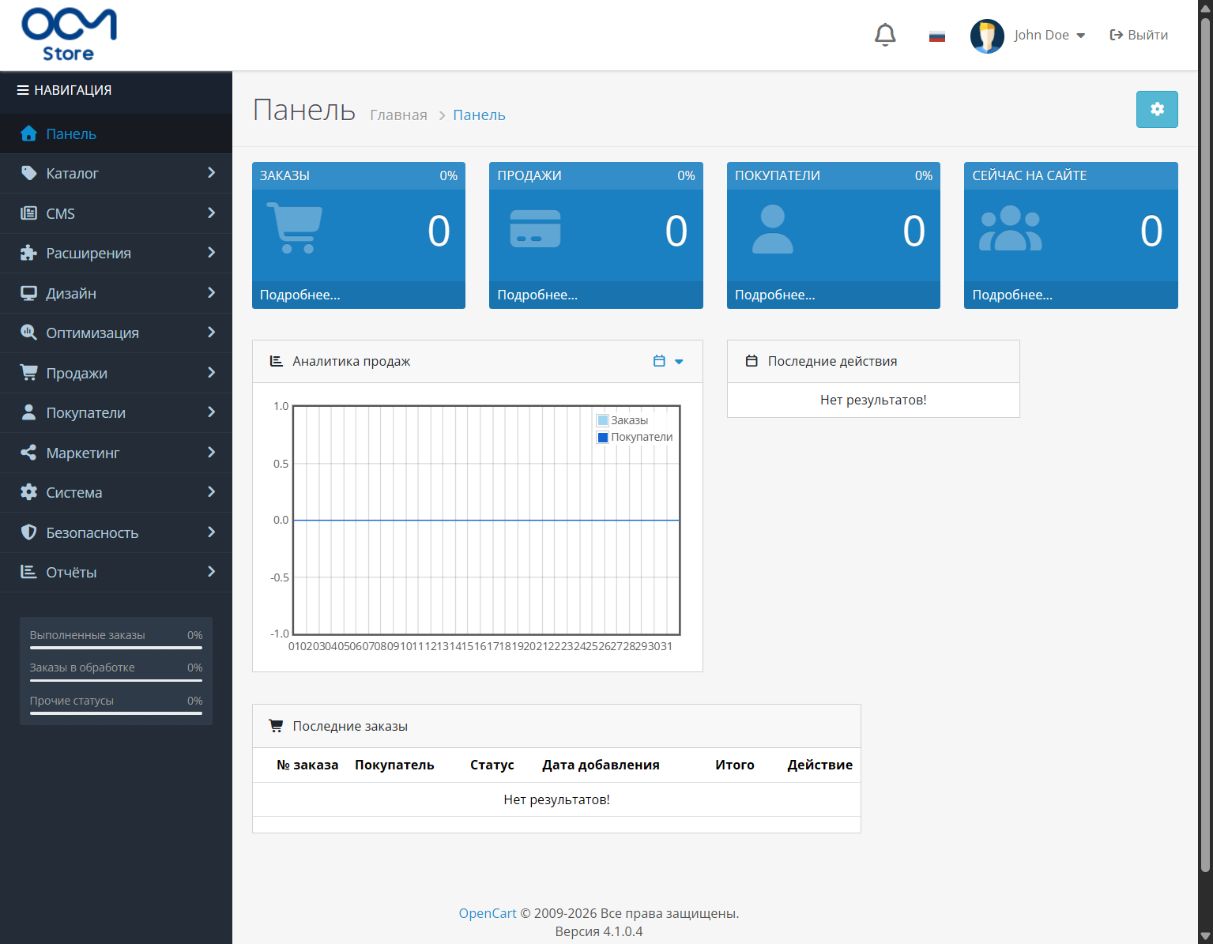Open the Дизайн sidebar menu item
1213x944 pixels.
(x=116, y=293)
